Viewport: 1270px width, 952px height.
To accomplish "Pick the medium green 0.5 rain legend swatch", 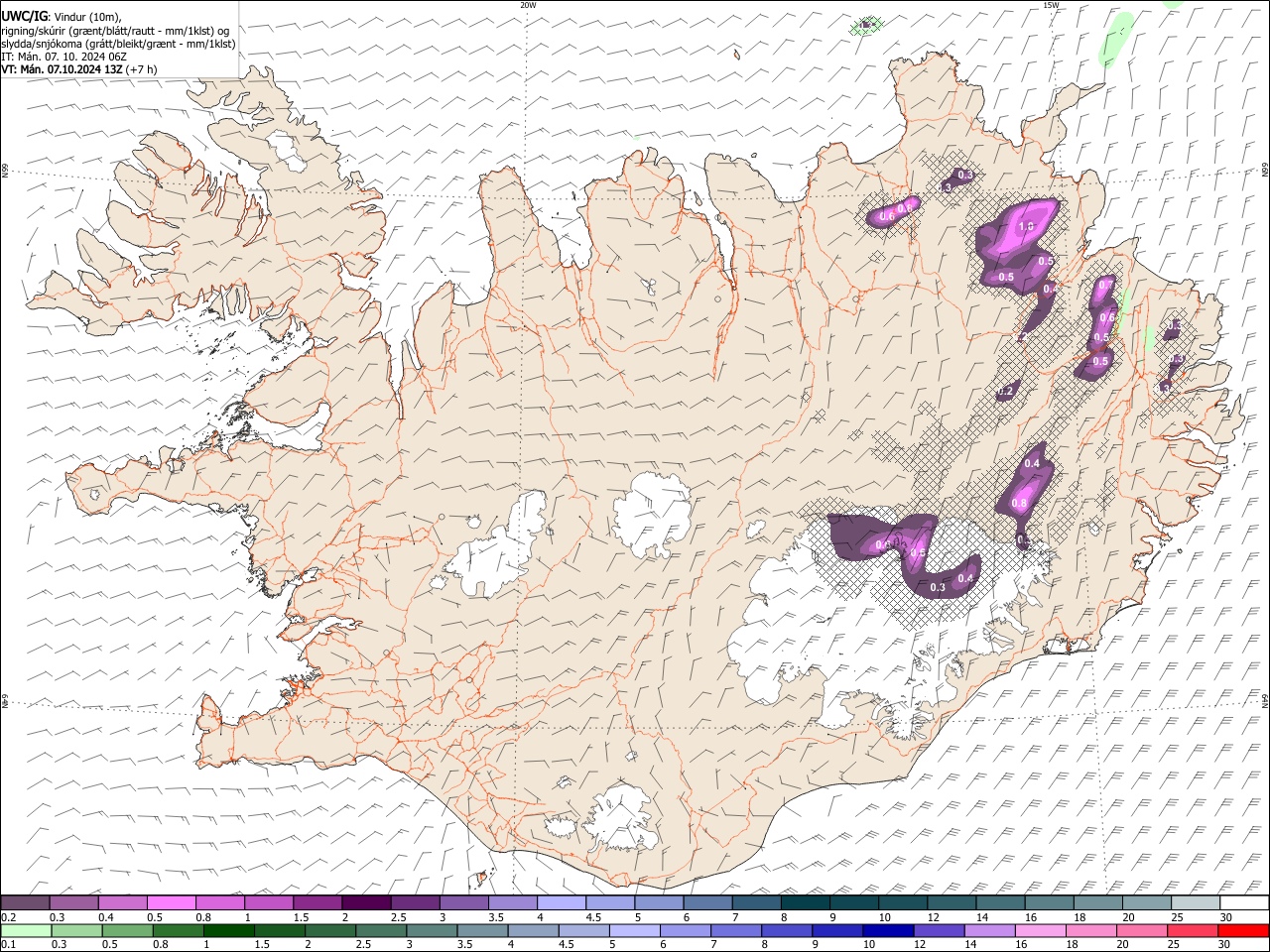I will 127,930.
